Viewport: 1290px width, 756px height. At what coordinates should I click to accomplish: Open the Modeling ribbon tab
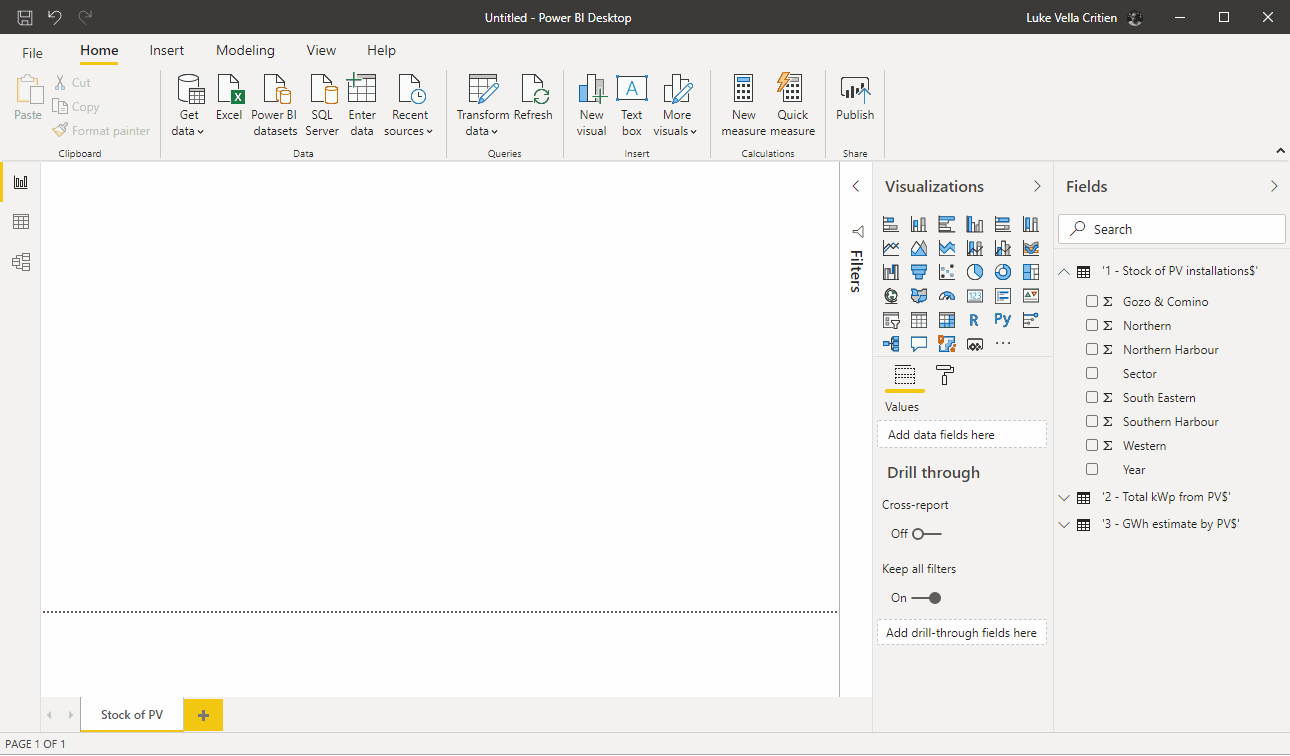(245, 50)
